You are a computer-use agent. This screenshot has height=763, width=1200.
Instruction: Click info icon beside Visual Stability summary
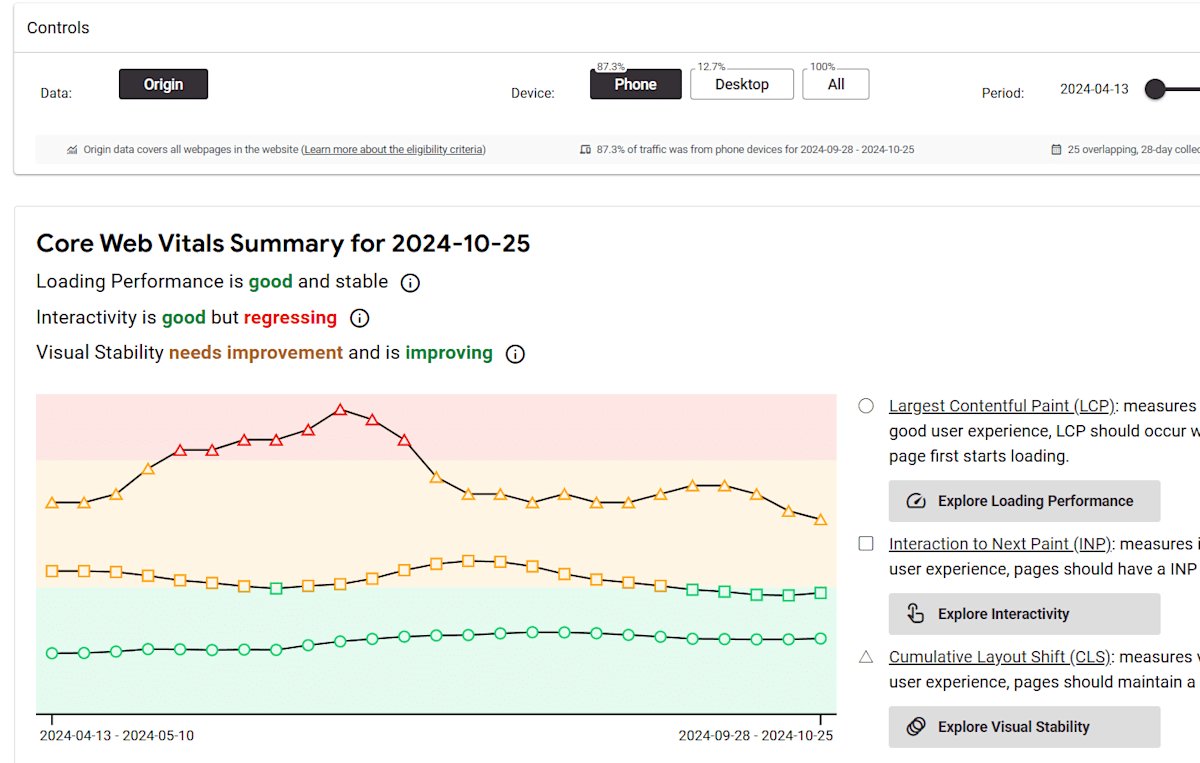tap(515, 354)
